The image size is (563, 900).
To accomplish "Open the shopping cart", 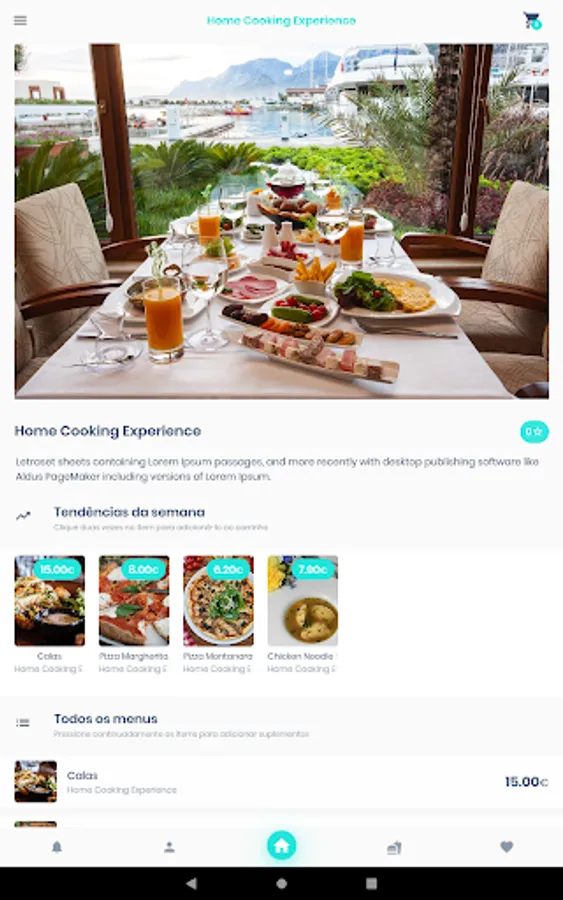I will pyautogui.click(x=532, y=21).
